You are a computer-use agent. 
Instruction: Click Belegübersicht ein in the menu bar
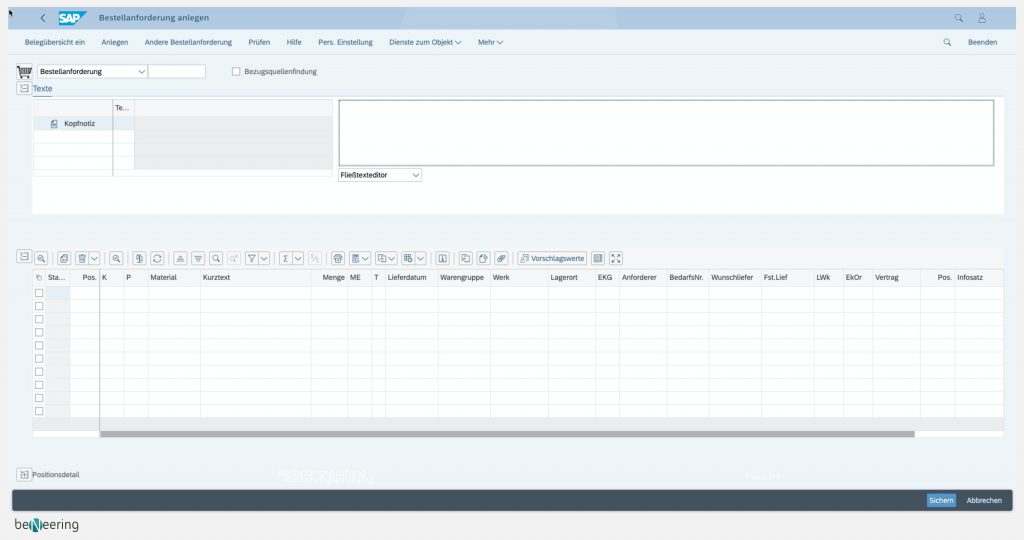(x=55, y=42)
